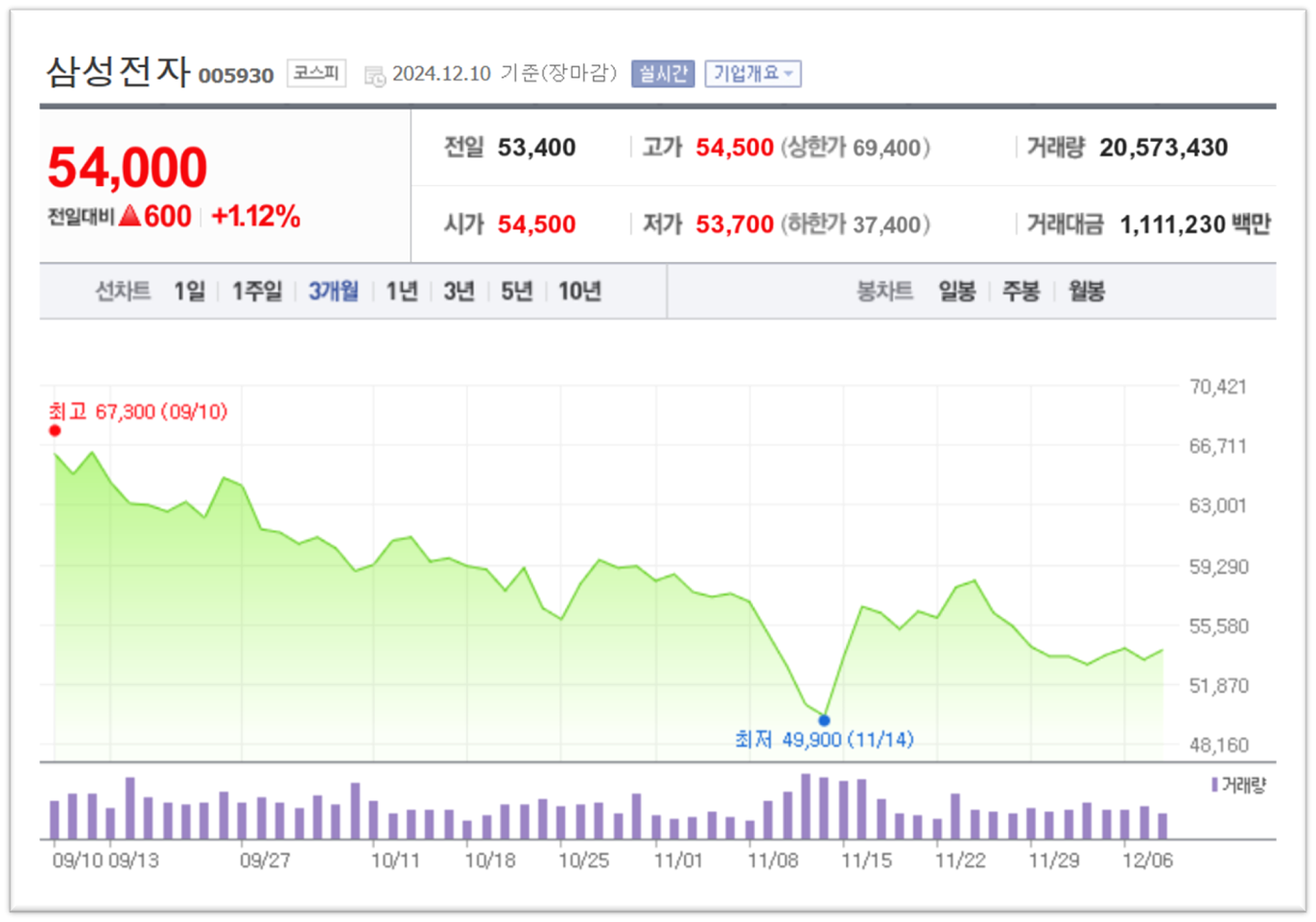Image resolution: width=1316 pixels, height=922 pixels.
Task: Click the blue 최저 49,900 marker dot
Action: pyautogui.click(x=824, y=721)
